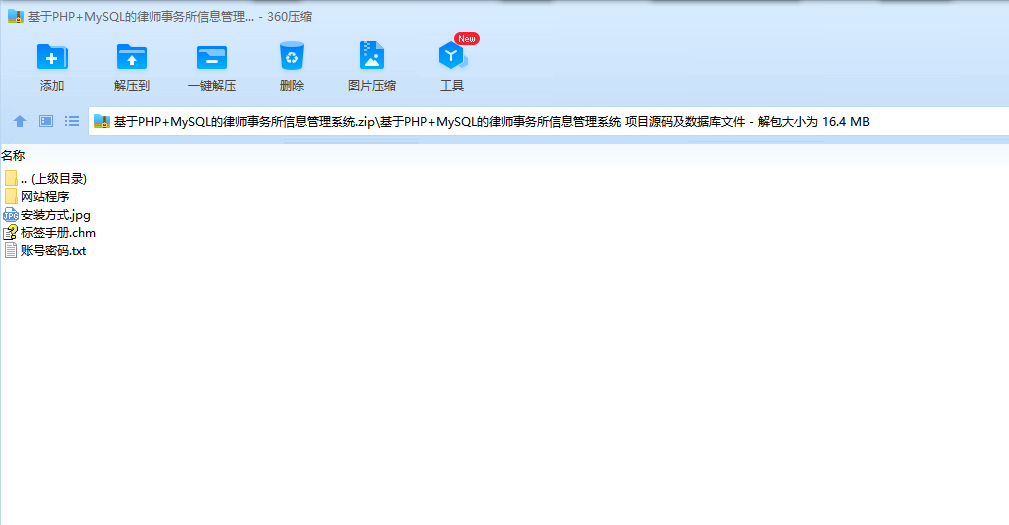1009x525 pixels.
Task: Open the 图片压缩 image compression tool
Action: (x=371, y=56)
